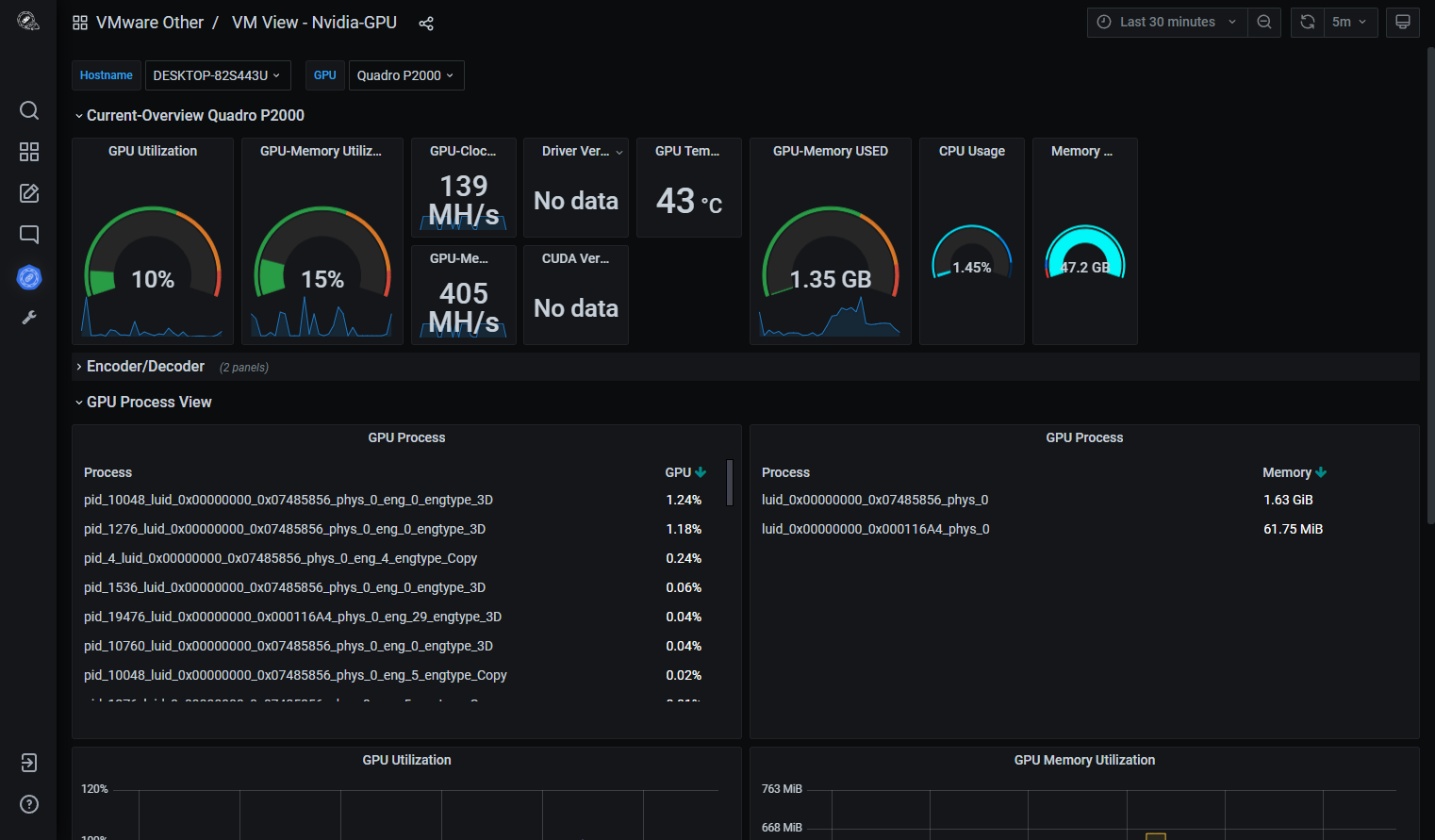Open Explore compass-edit icon in sidebar

(29, 193)
